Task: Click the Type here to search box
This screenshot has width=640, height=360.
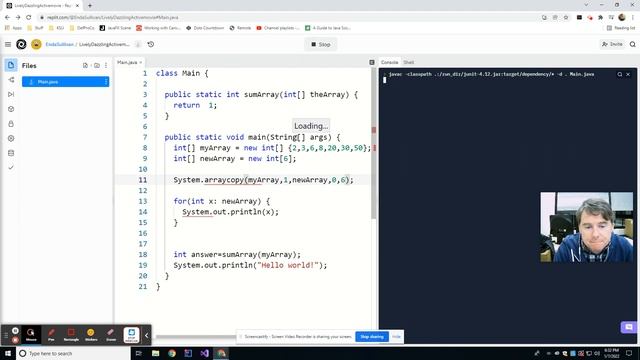Action: point(73,353)
